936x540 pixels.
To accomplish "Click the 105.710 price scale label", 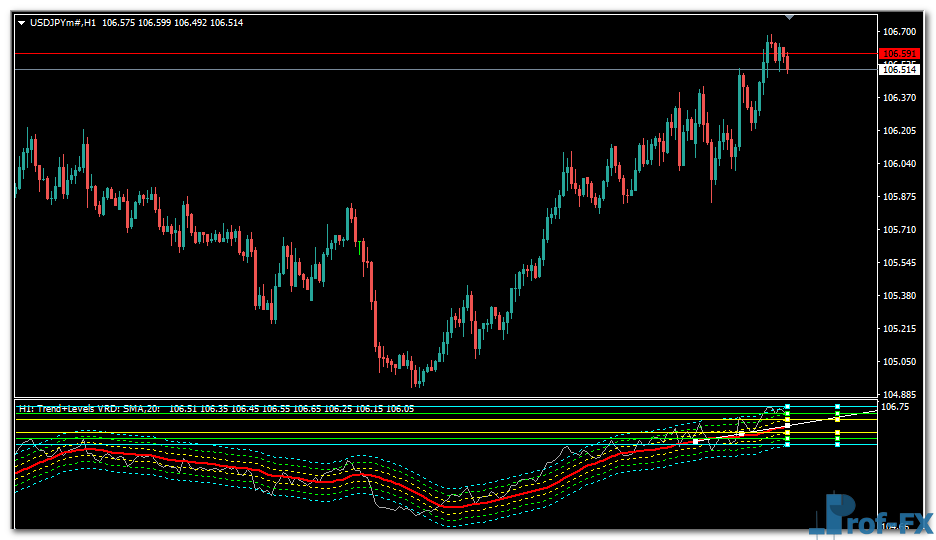I will coord(900,230).
